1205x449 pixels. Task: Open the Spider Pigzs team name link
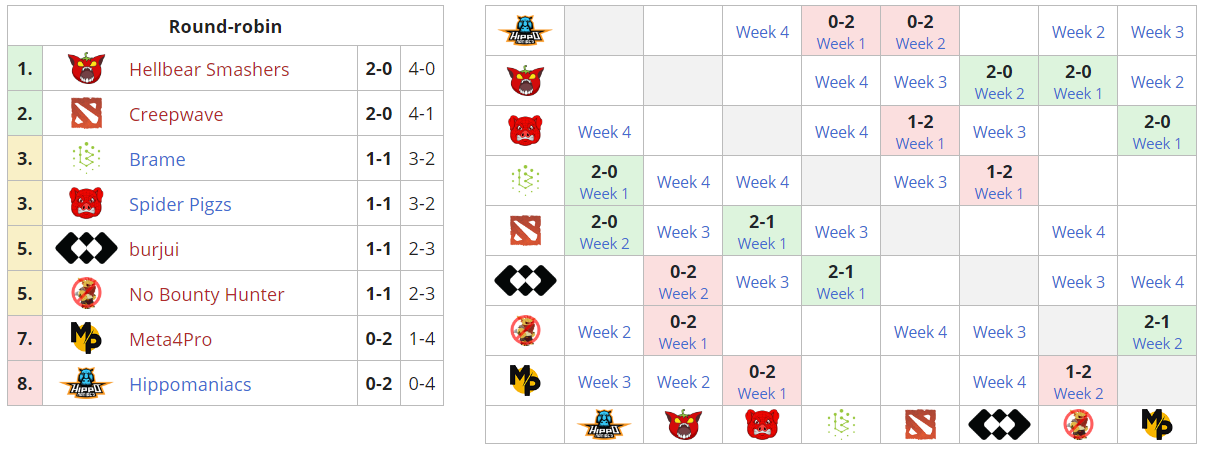click(x=180, y=204)
